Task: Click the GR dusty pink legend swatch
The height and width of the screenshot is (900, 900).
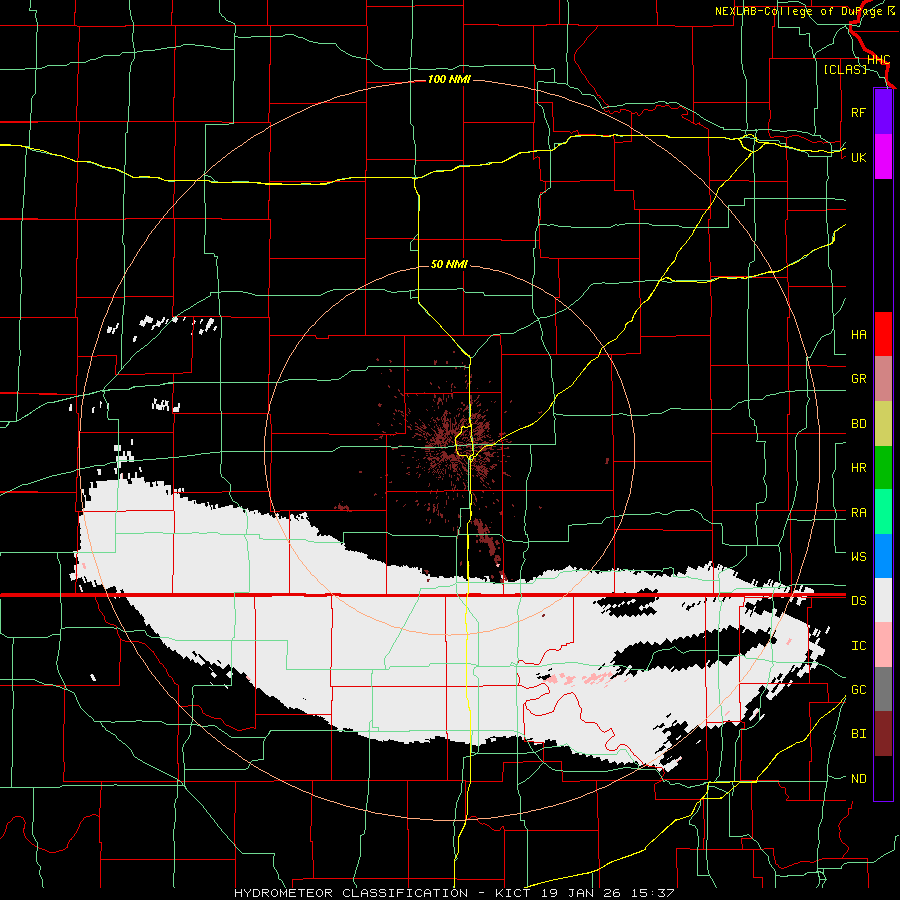Action: click(883, 379)
